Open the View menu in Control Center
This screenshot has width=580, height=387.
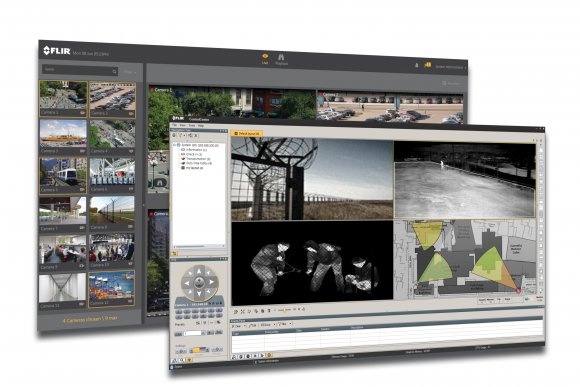tap(183, 125)
